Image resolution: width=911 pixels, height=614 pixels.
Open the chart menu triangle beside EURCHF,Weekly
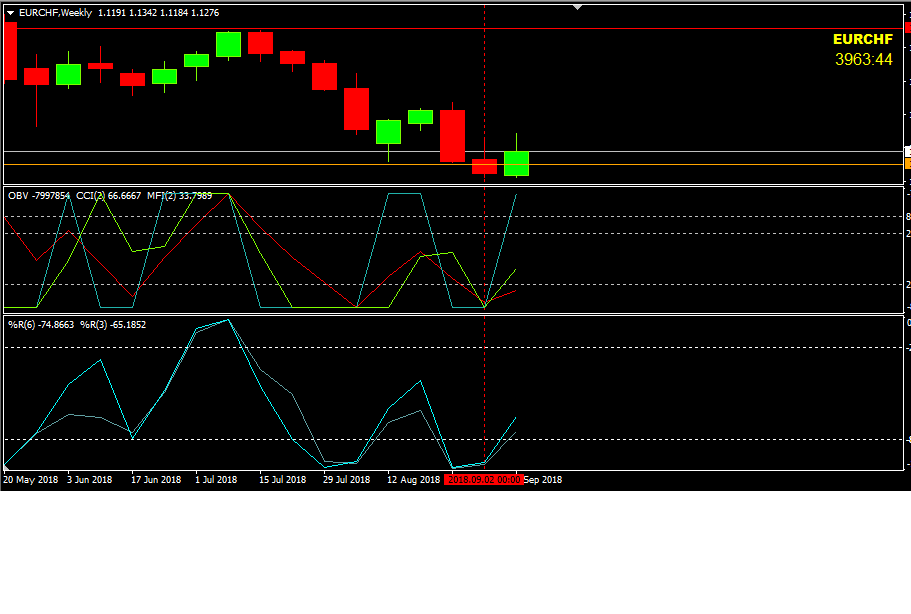(x=10, y=13)
